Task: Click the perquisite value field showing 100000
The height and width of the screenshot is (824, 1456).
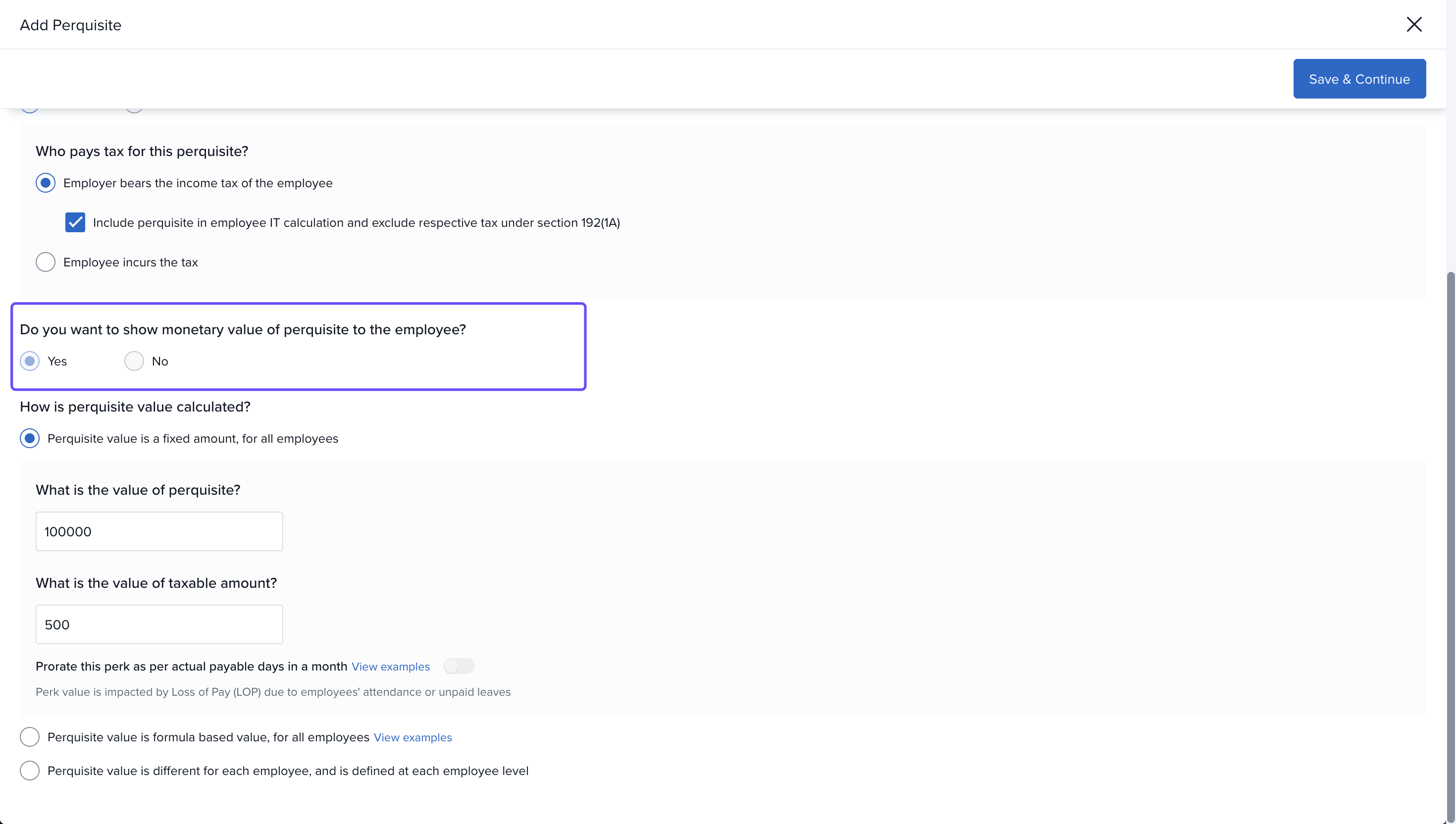Action: tap(159, 531)
